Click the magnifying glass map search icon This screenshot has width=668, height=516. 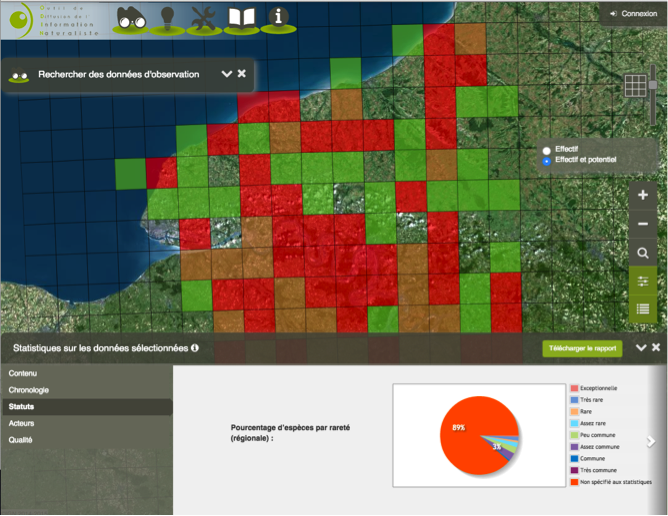643,253
